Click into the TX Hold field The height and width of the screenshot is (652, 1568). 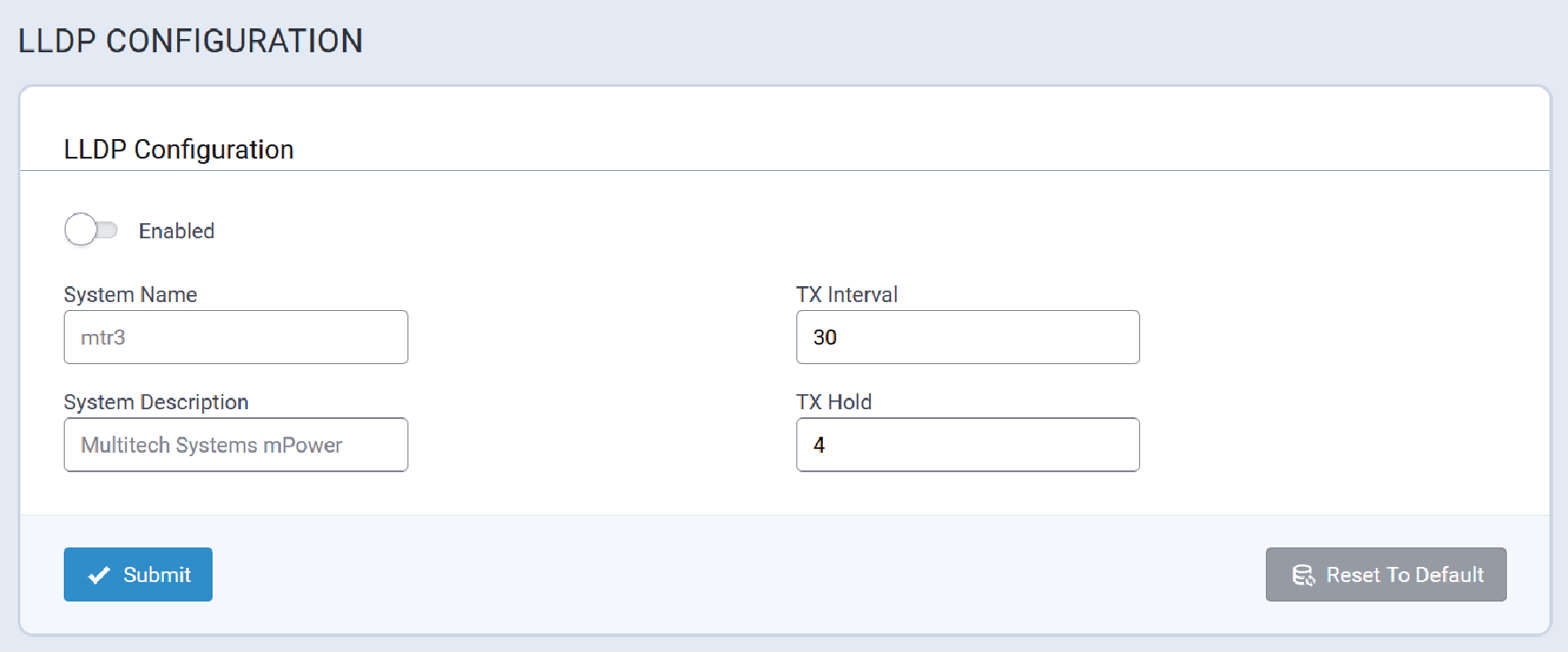(x=967, y=445)
